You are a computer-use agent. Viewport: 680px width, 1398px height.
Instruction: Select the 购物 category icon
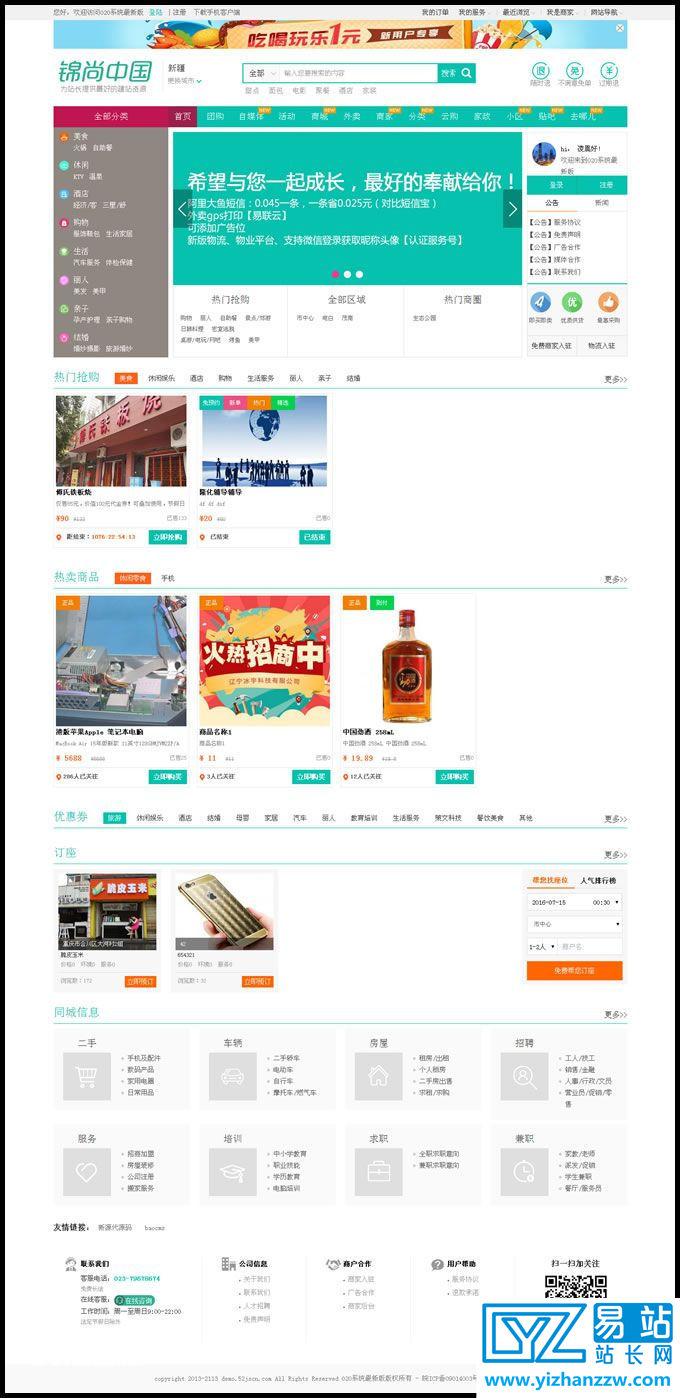(62, 222)
